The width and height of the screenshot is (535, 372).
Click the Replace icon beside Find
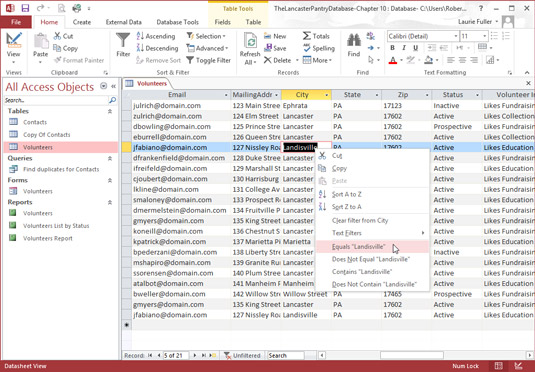(371, 36)
